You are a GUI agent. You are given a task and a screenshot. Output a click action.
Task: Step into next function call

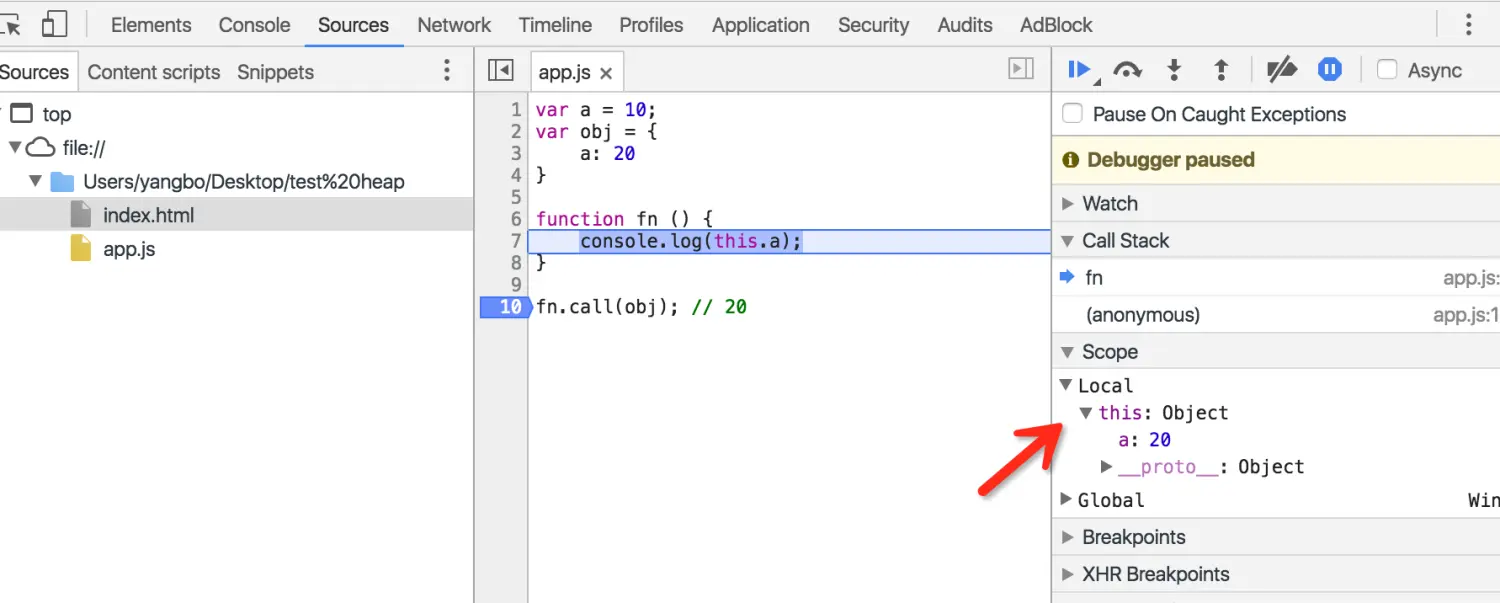(1174, 70)
